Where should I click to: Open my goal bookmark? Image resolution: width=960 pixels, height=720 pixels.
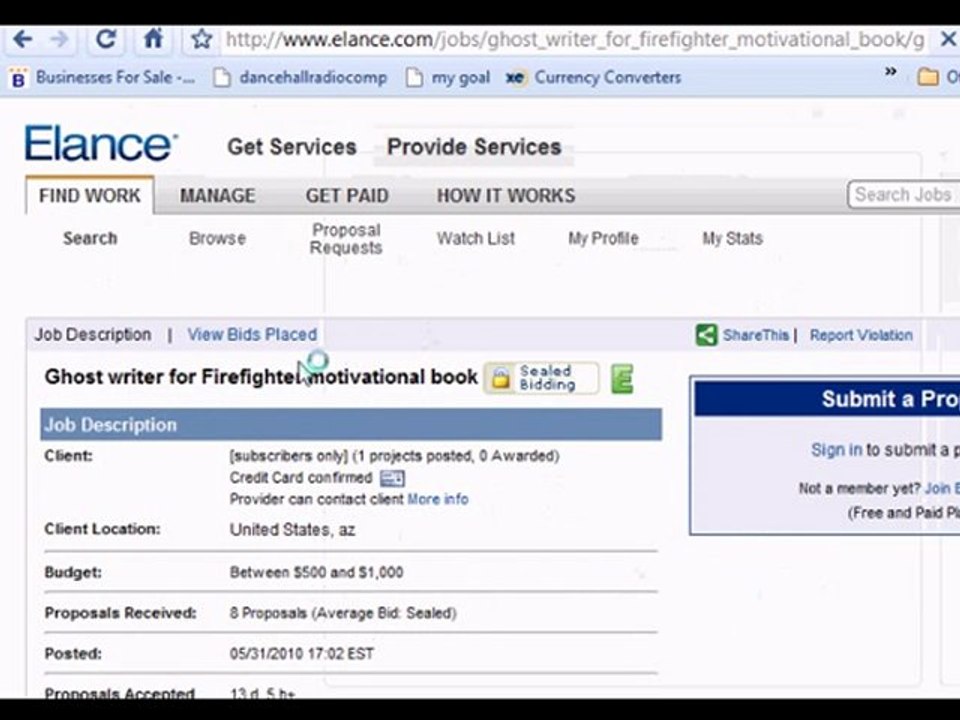click(448, 78)
